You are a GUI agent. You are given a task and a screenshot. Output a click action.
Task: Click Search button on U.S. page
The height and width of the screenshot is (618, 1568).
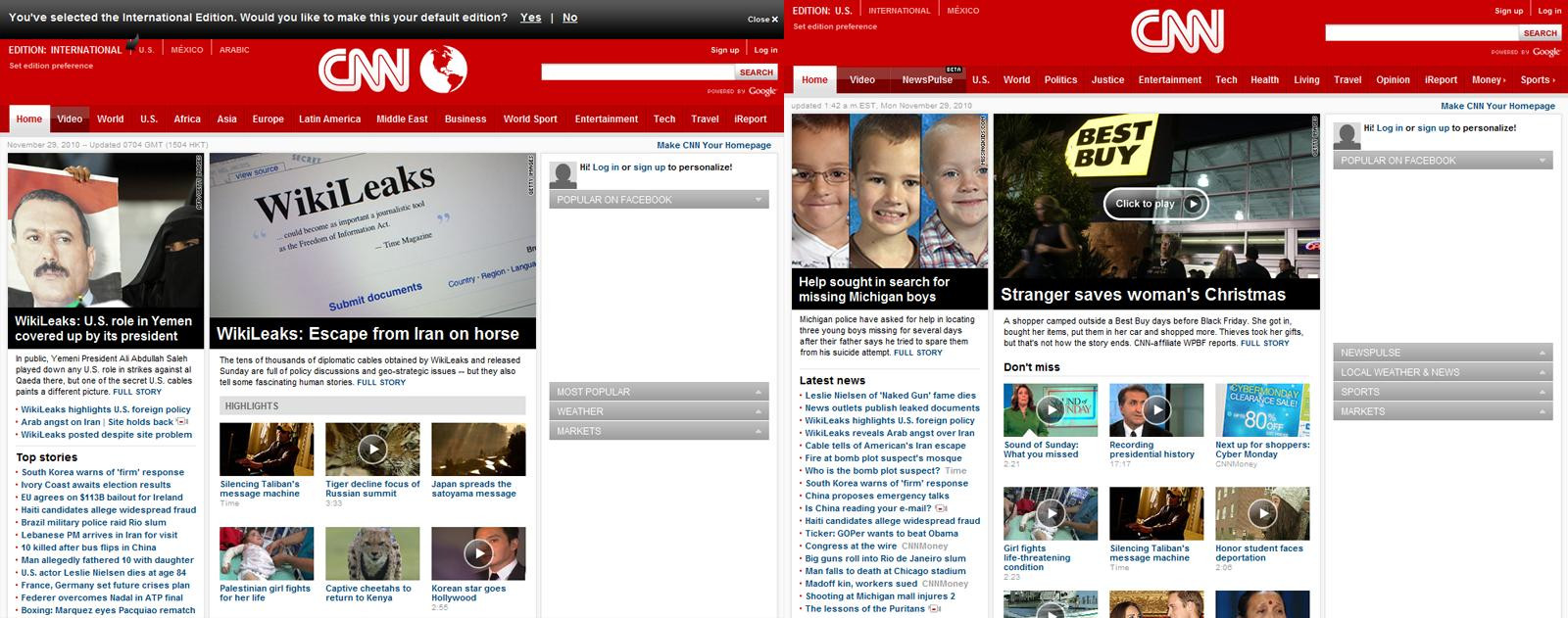click(x=1540, y=33)
